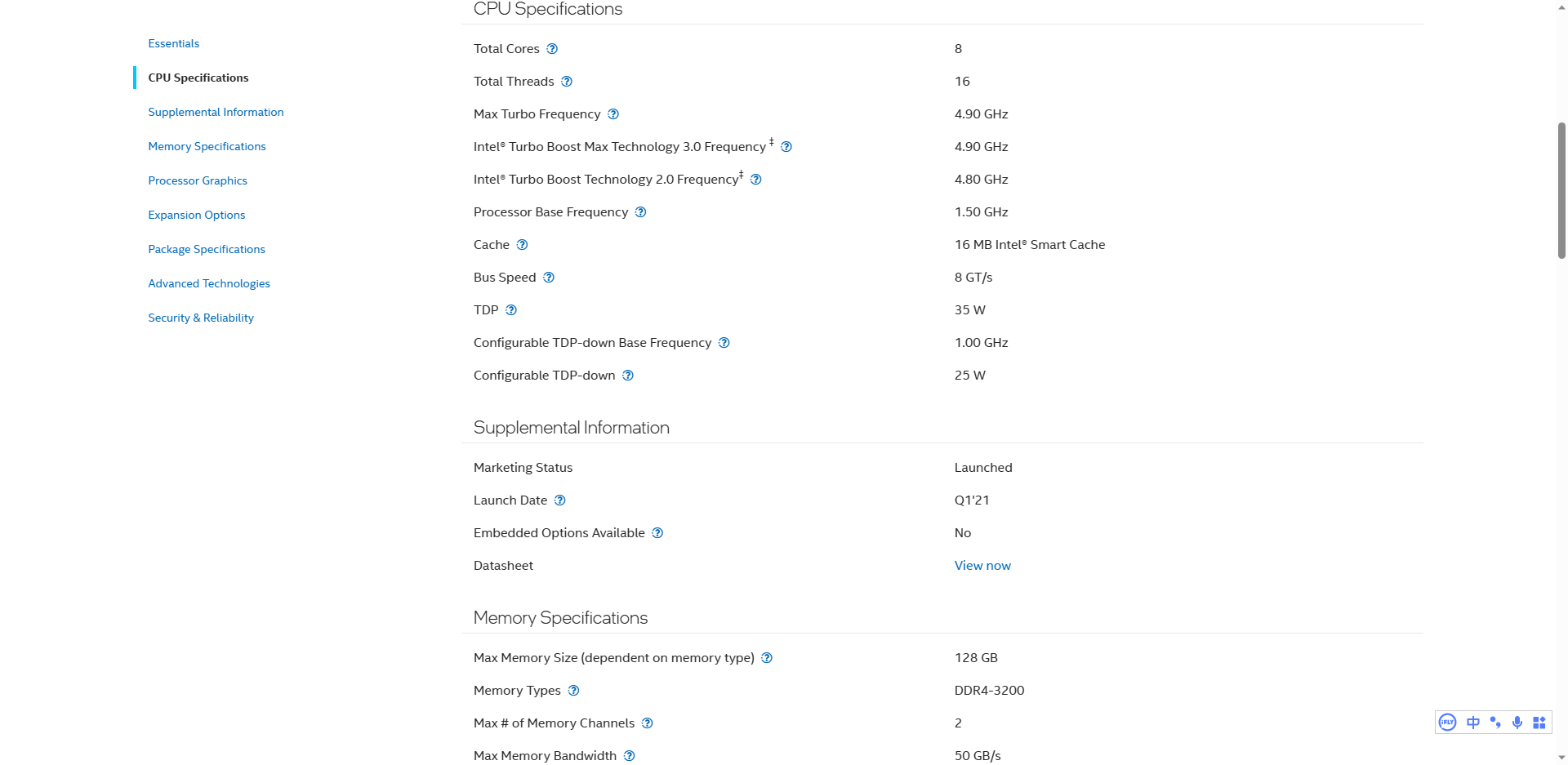Open help icon for Launch Date
The image size is (1568, 765).
560,500
